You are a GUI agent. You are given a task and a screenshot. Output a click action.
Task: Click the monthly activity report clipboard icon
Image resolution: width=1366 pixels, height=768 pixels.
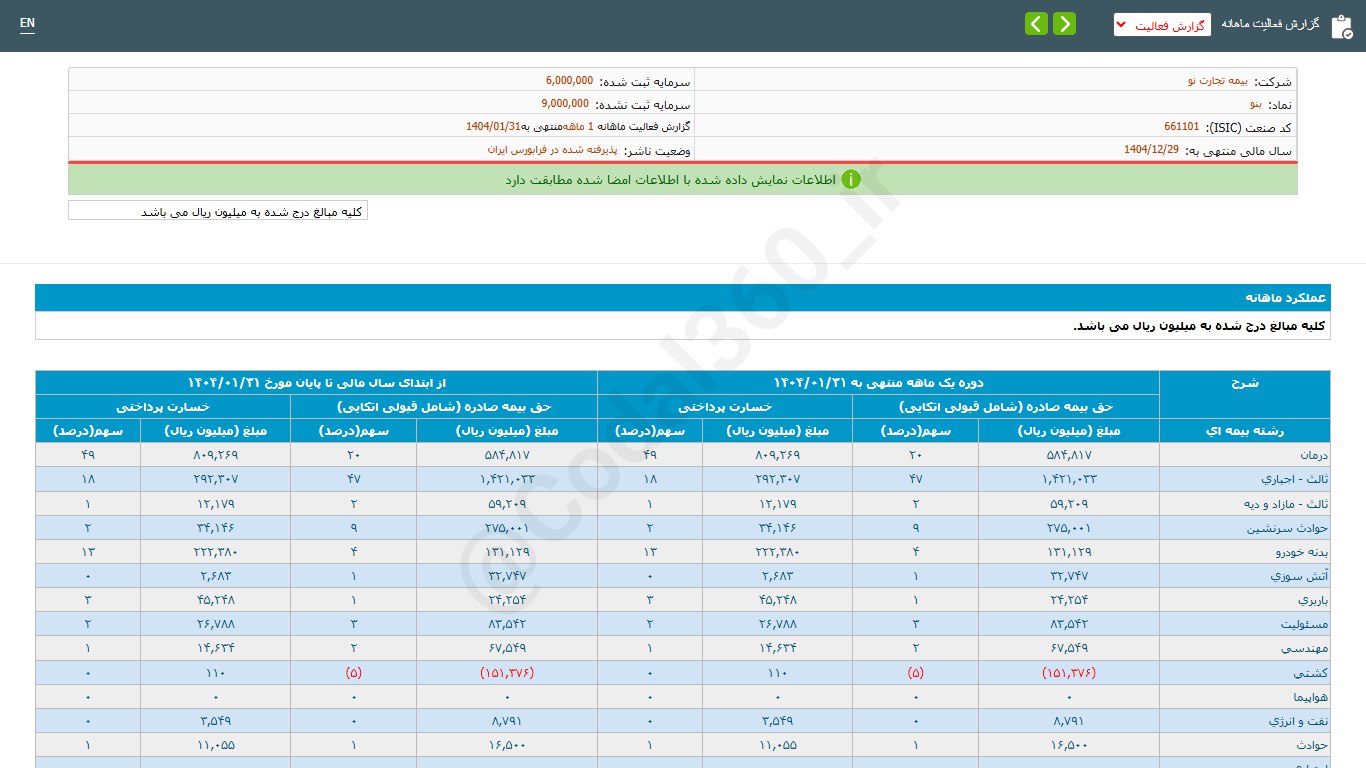pos(1341,25)
